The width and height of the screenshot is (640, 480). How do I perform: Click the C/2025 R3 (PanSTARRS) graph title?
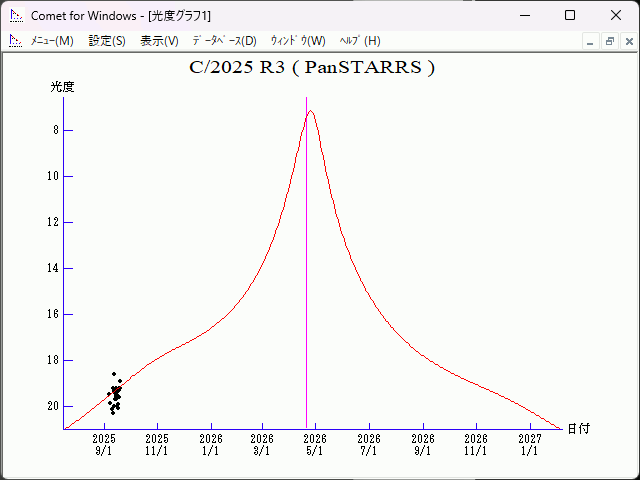[312, 68]
